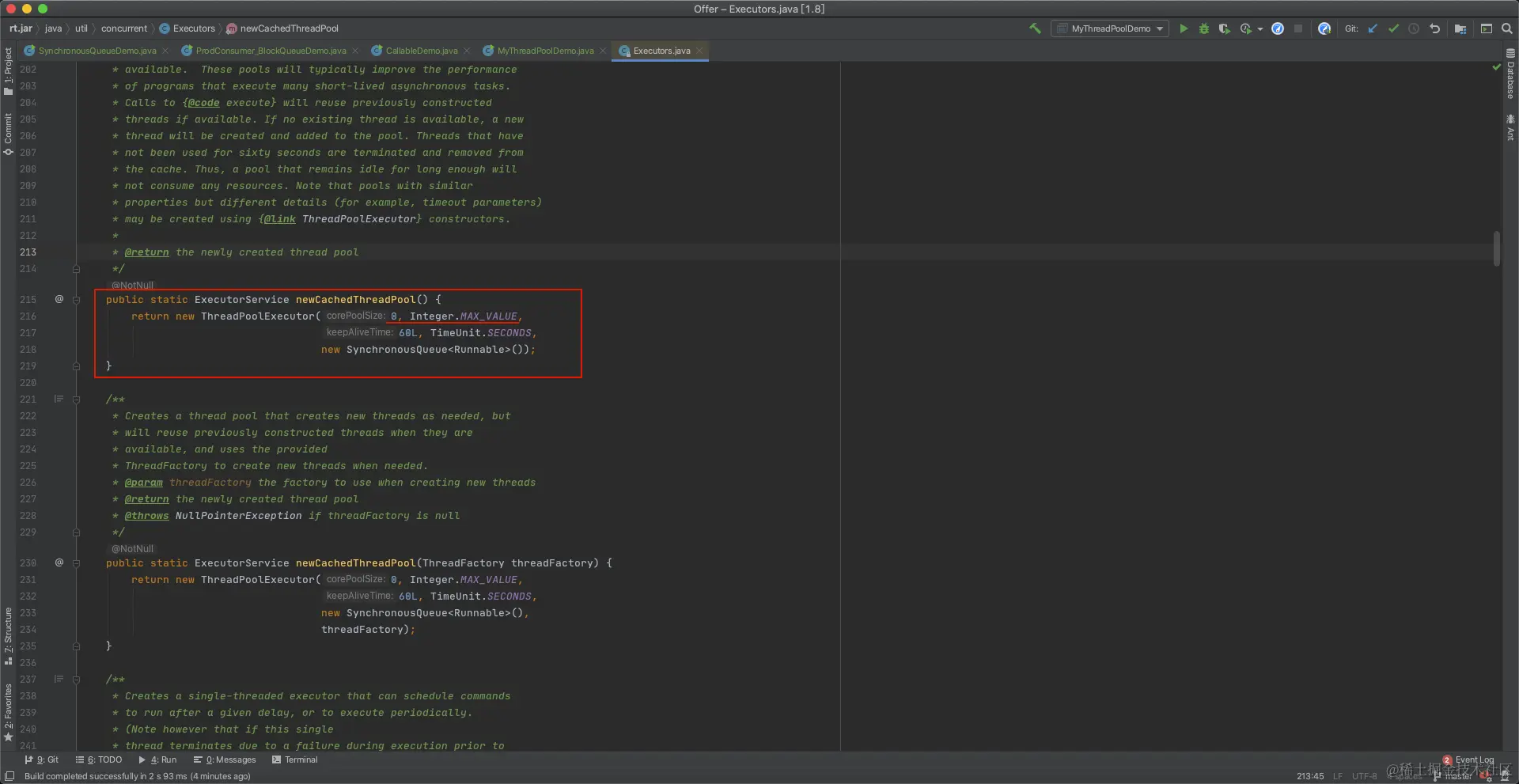Viewport: 1519px width, 784px height.
Task: Open the TODO tool window button
Action: [x=99, y=759]
